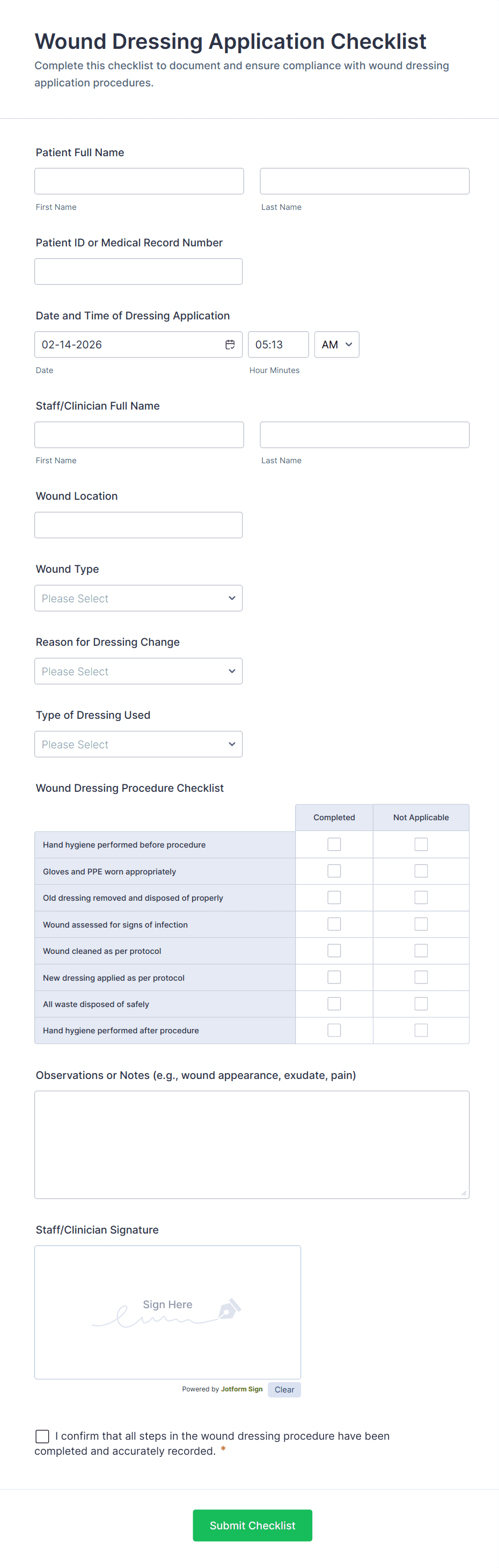The width and height of the screenshot is (499, 1568).
Task: Click the Patient ID or Medical Record field
Action: [138, 272]
